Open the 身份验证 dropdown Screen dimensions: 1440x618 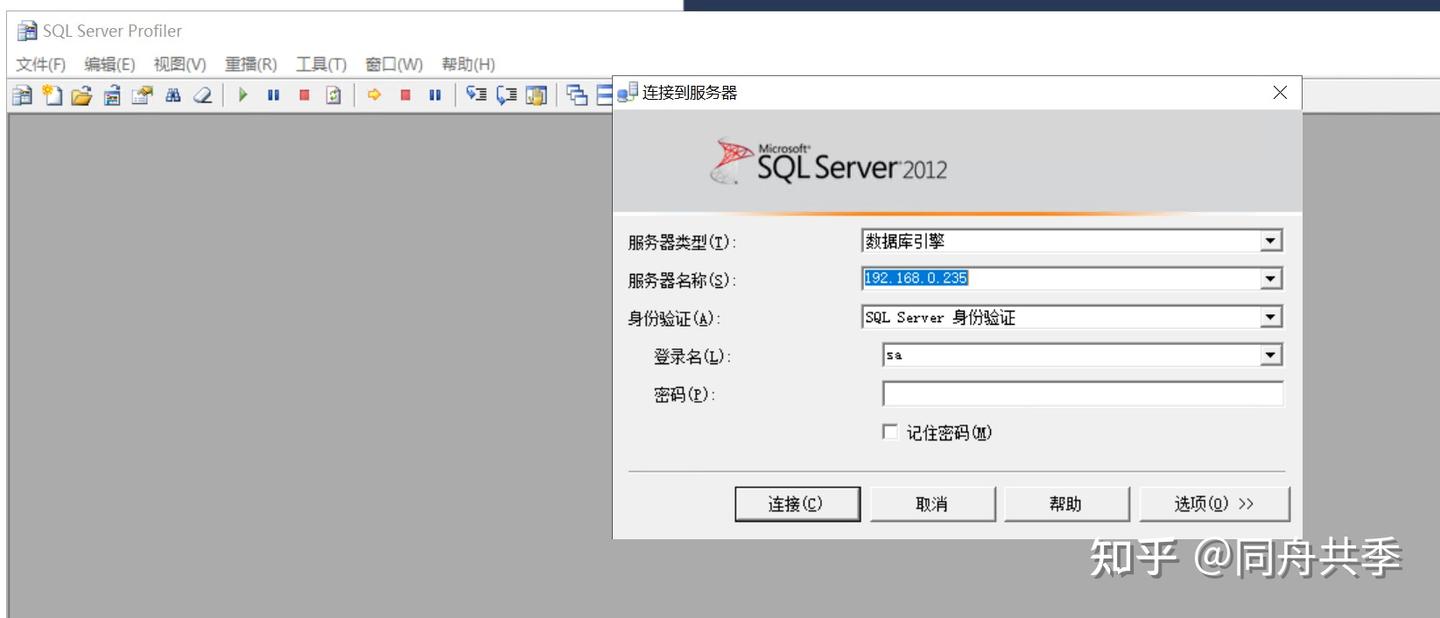(1270, 316)
